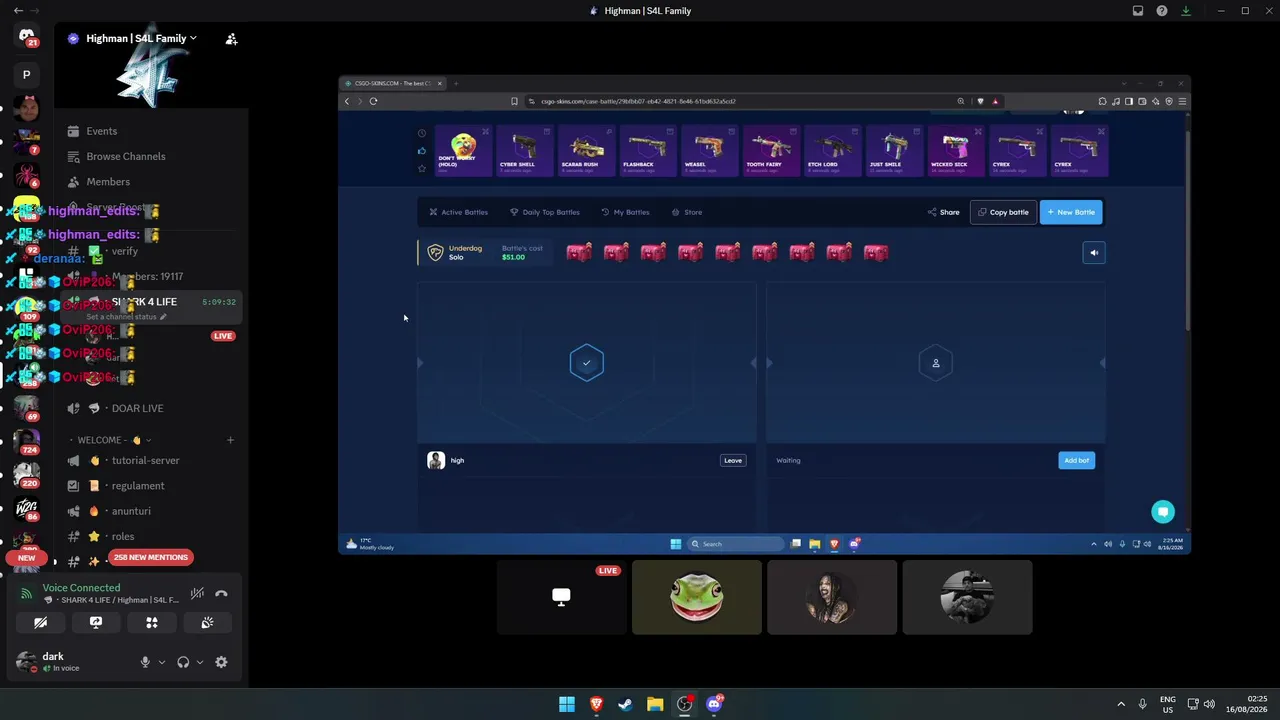Screen dimensions: 1280x720
Task: Expand microphone input options arrow
Action: pyautogui.click(x=162, y=662)
